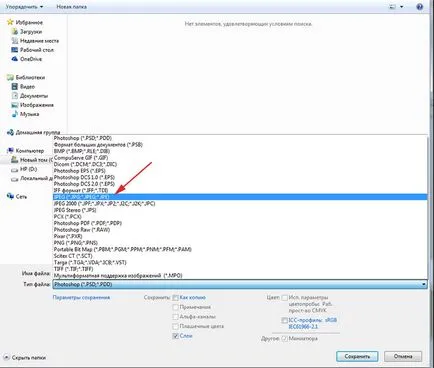434x368 pixels.
Task: Go to Рабочий стол
Action: point(37,50)
